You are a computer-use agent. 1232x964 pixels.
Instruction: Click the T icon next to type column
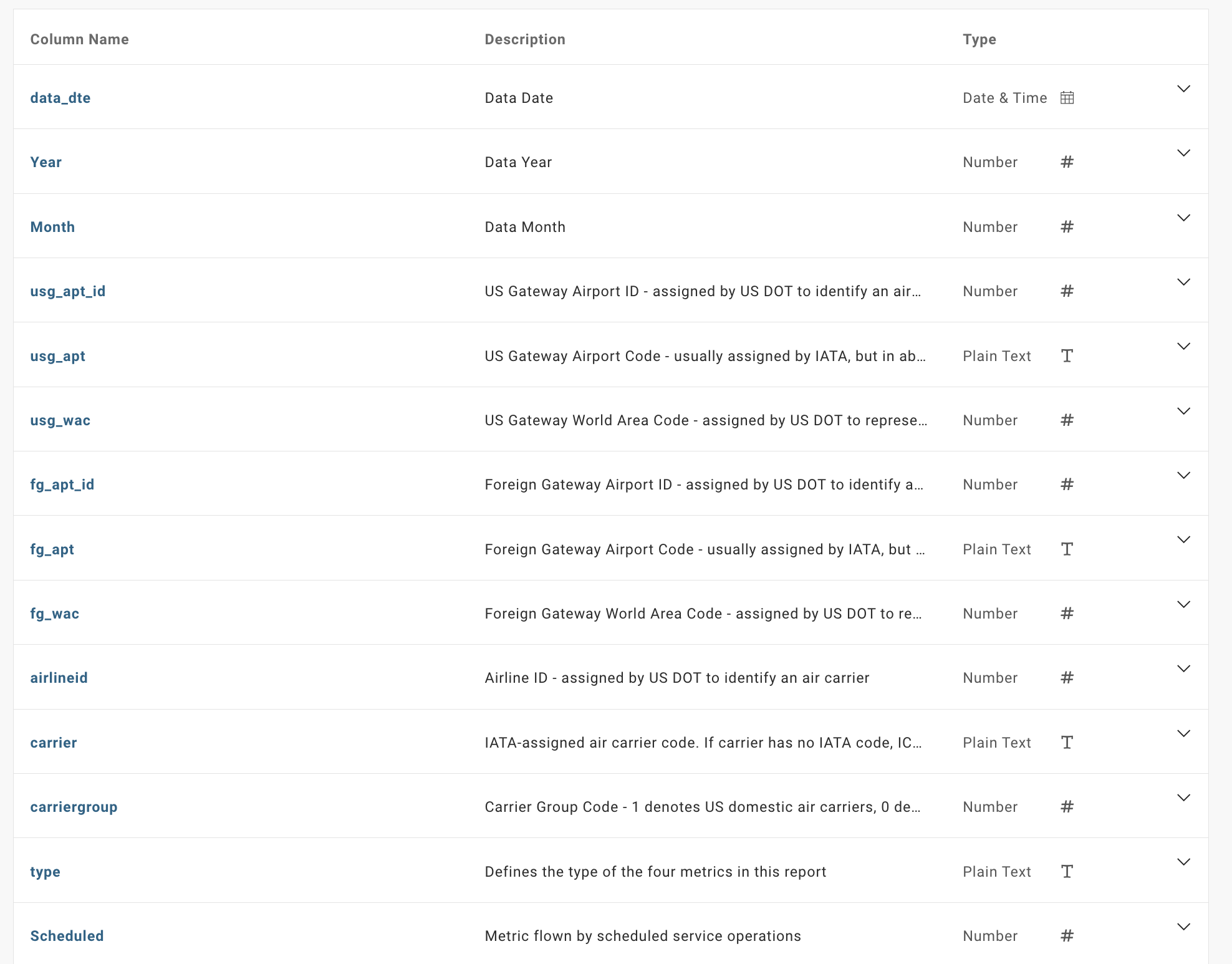[x=1067, y=872]
